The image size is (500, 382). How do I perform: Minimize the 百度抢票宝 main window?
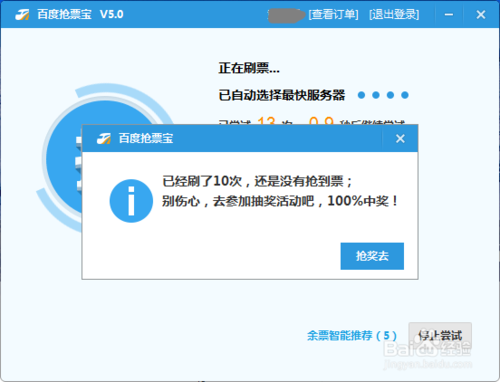point(449,15)
